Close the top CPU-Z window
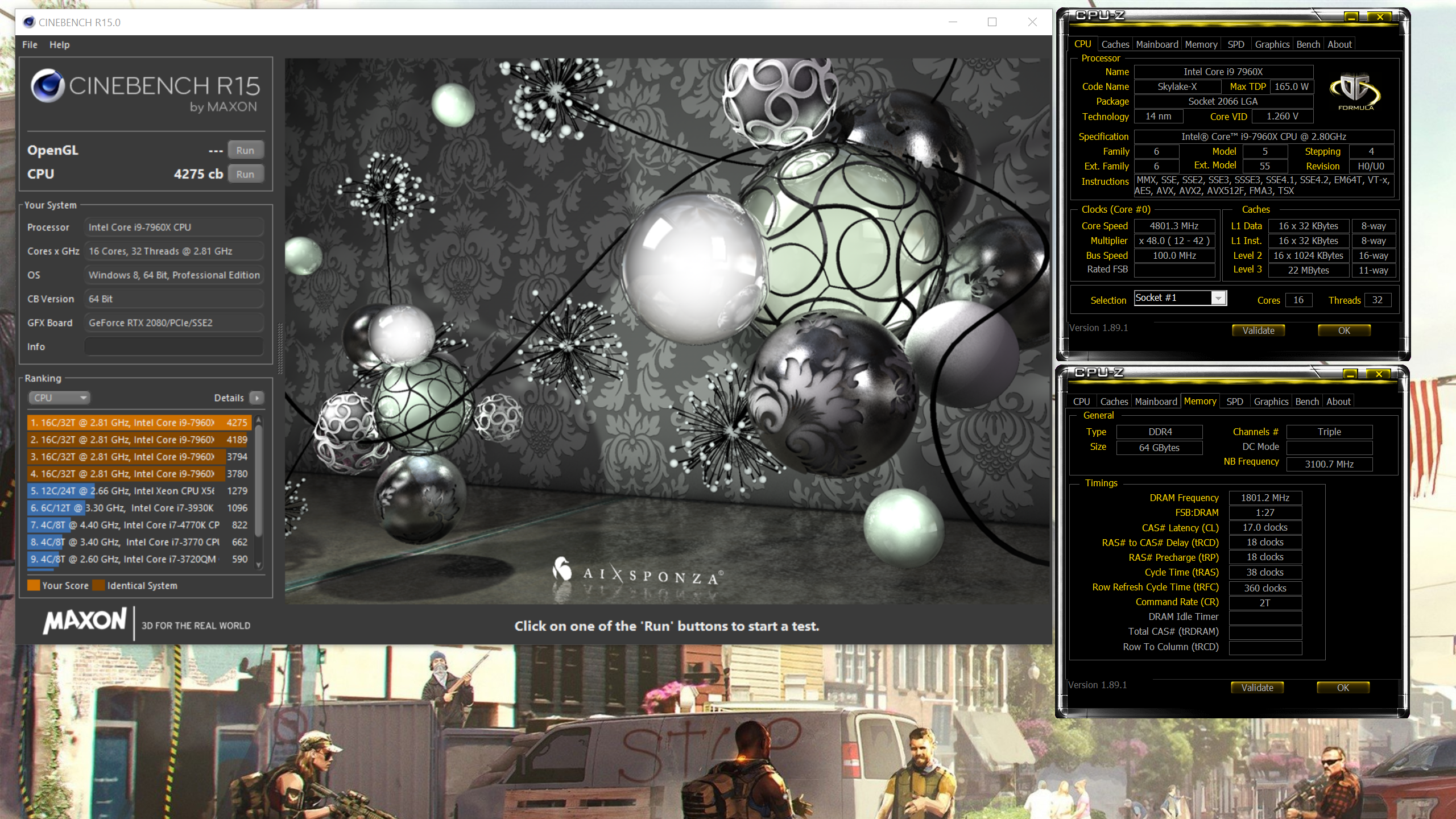Screen dimensions: 1456x819 [1379, 16]
